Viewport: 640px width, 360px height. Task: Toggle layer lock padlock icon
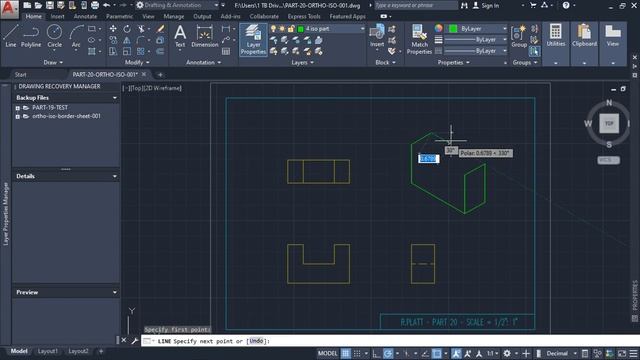291,29
